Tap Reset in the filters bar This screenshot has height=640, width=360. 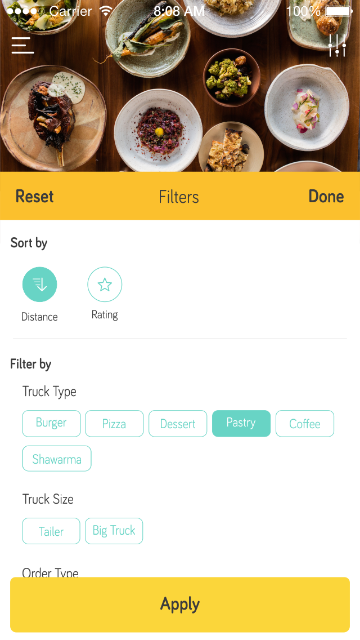(34, 196)
